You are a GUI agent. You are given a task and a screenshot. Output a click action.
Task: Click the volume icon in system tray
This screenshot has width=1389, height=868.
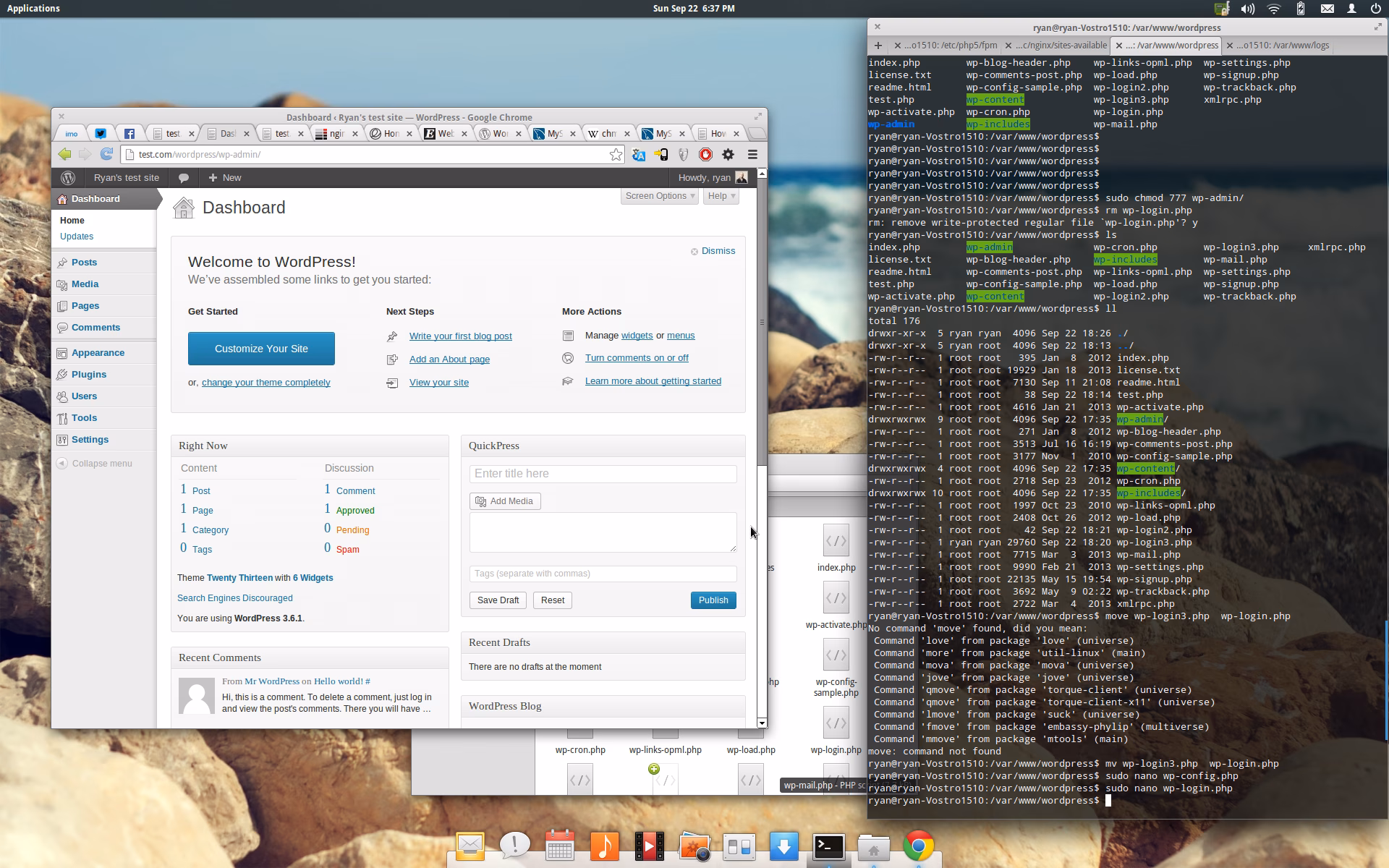pos(1247,9)
